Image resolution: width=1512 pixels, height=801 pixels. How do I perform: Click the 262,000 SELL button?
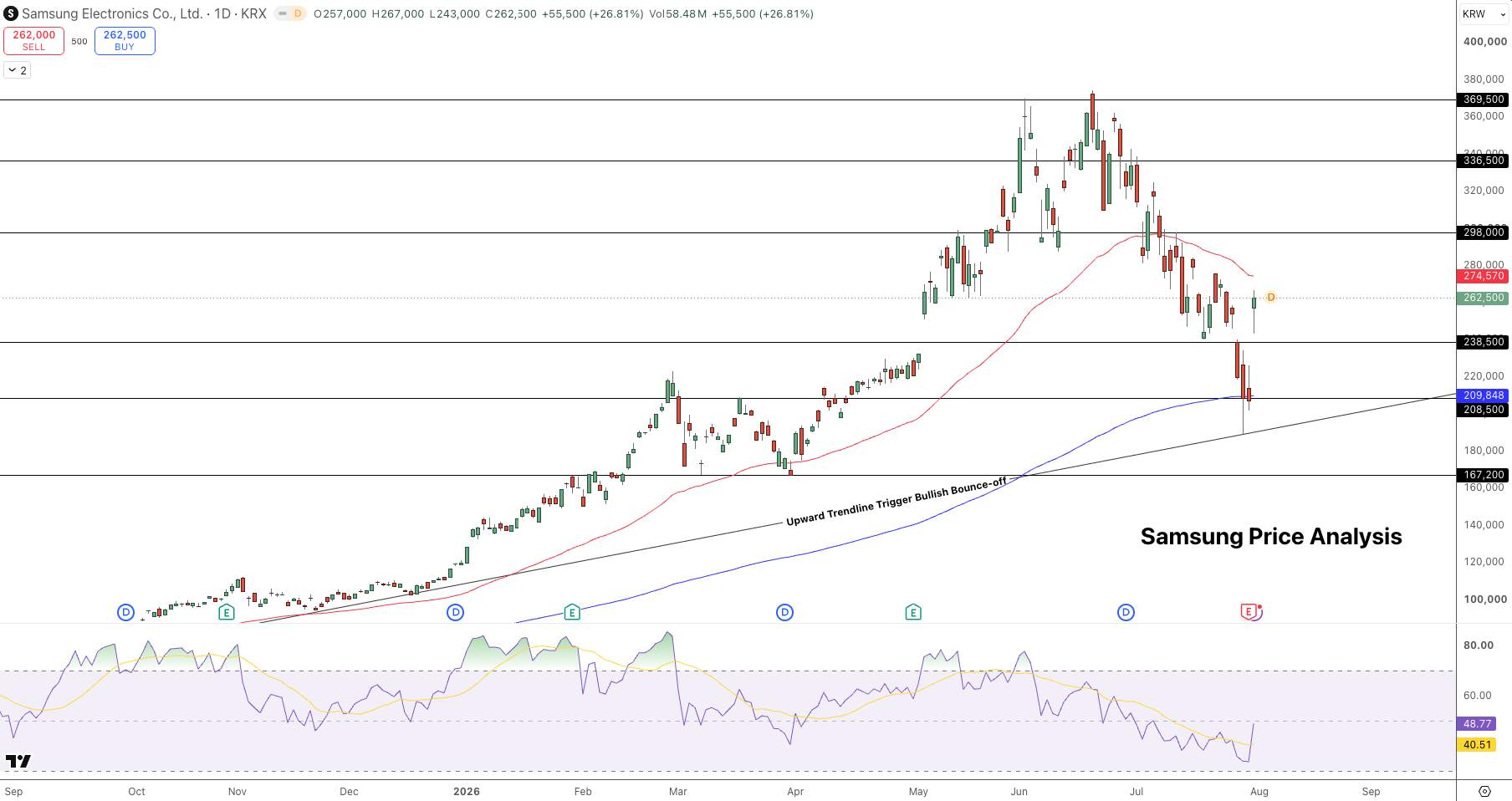coord(33,40)
